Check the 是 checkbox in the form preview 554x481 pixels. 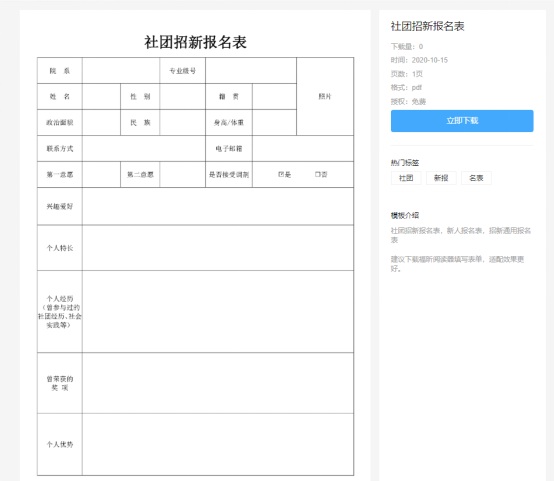pos(281,174)
